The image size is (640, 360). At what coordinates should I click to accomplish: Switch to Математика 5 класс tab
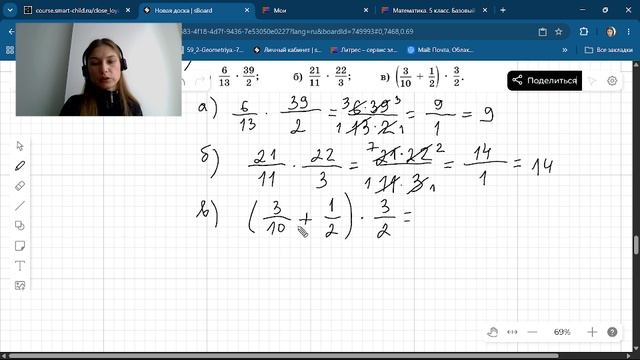tap(434, 10)
